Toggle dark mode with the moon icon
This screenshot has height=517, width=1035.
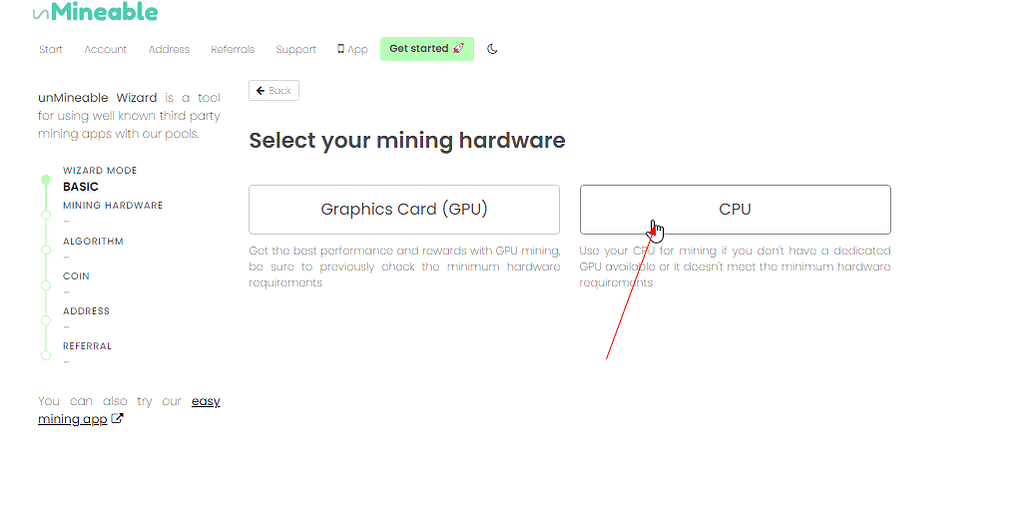(492, 49)
